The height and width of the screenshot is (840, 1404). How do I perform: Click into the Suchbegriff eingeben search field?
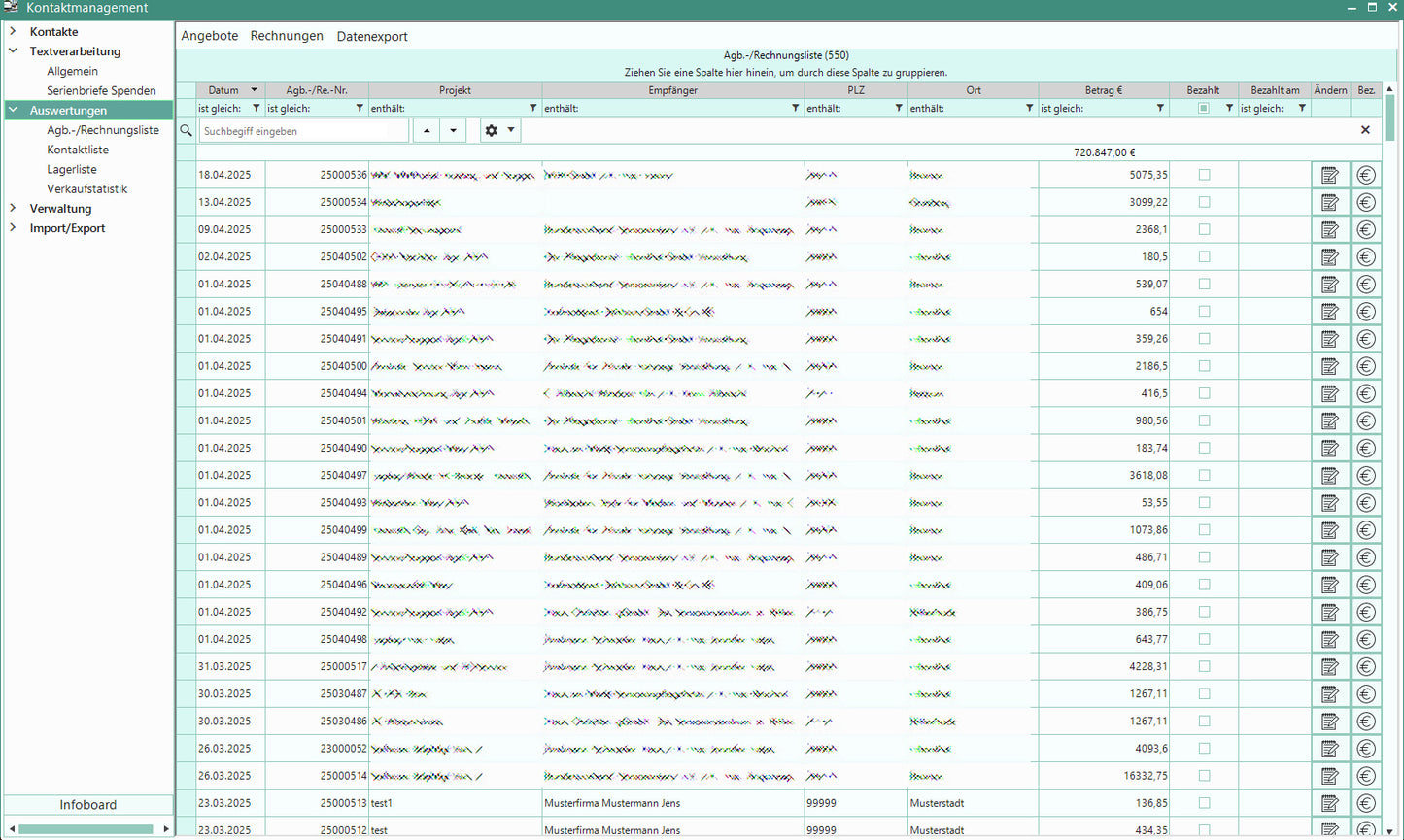[x=303, y=131]
